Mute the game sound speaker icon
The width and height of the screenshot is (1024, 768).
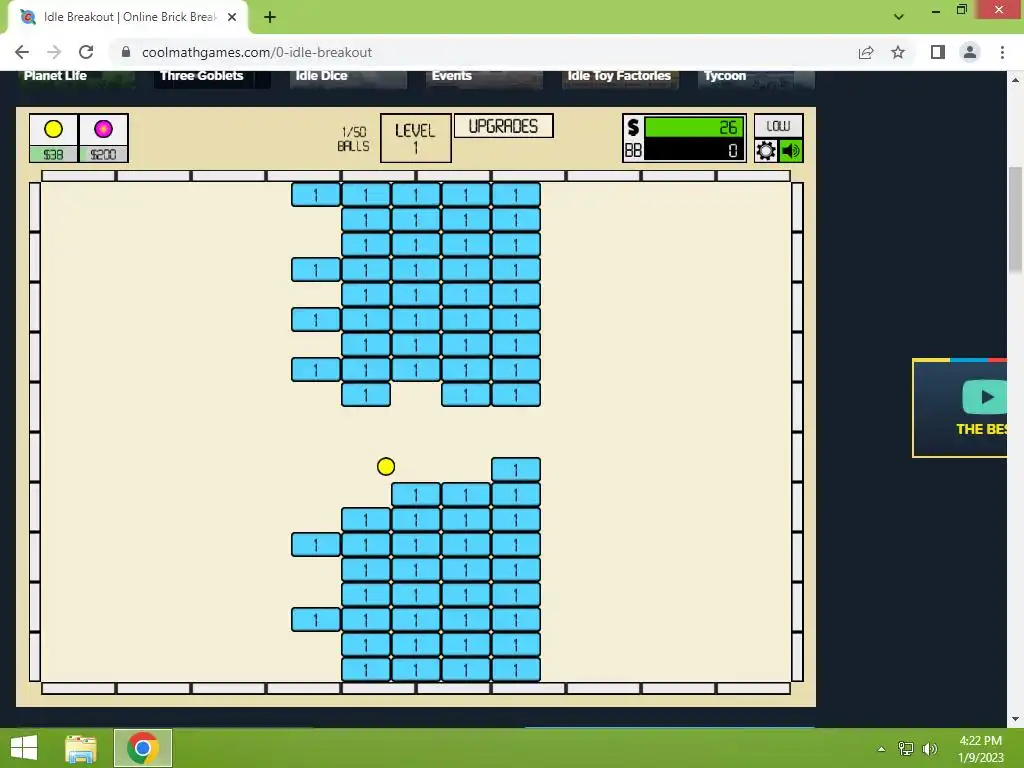pyautogui.click(x=791, y=151)
